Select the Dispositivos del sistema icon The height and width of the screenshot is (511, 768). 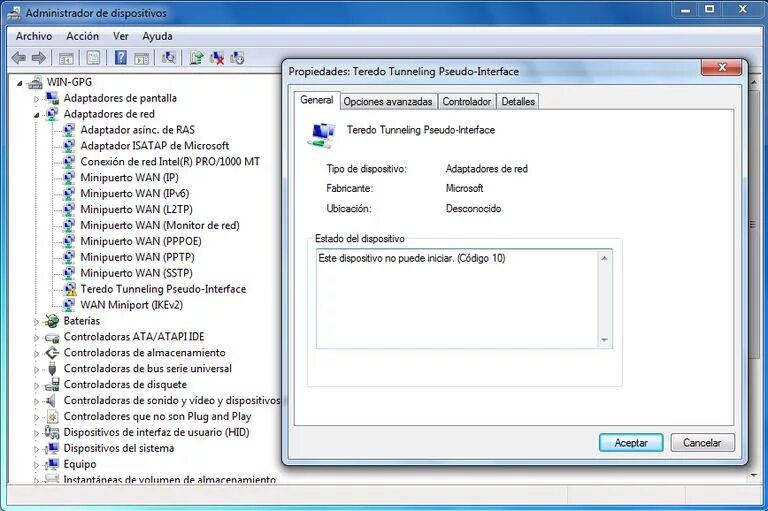51,448
